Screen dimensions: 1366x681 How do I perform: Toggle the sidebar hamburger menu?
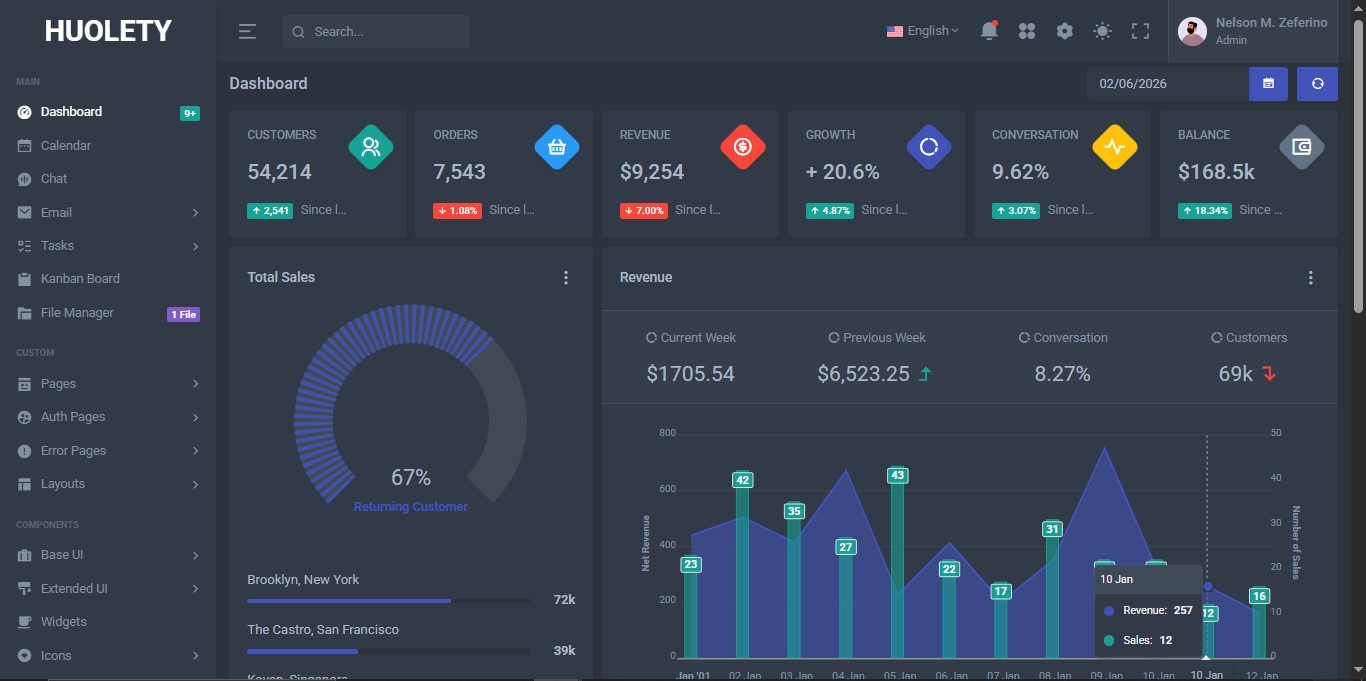pyautogui.click(x=247, y=31)
